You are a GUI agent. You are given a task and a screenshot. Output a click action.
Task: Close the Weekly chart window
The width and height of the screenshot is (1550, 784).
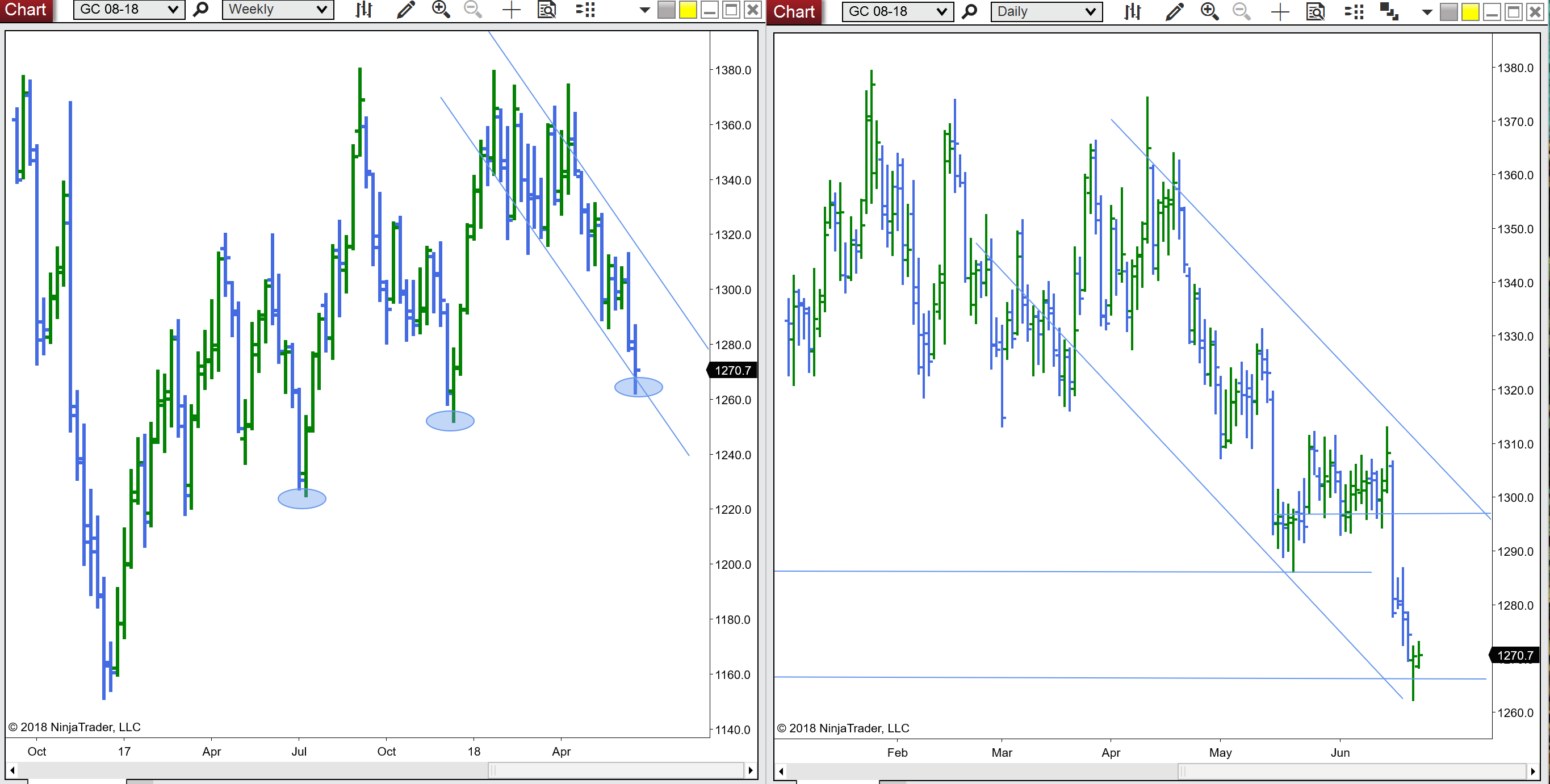coord(753,10)
